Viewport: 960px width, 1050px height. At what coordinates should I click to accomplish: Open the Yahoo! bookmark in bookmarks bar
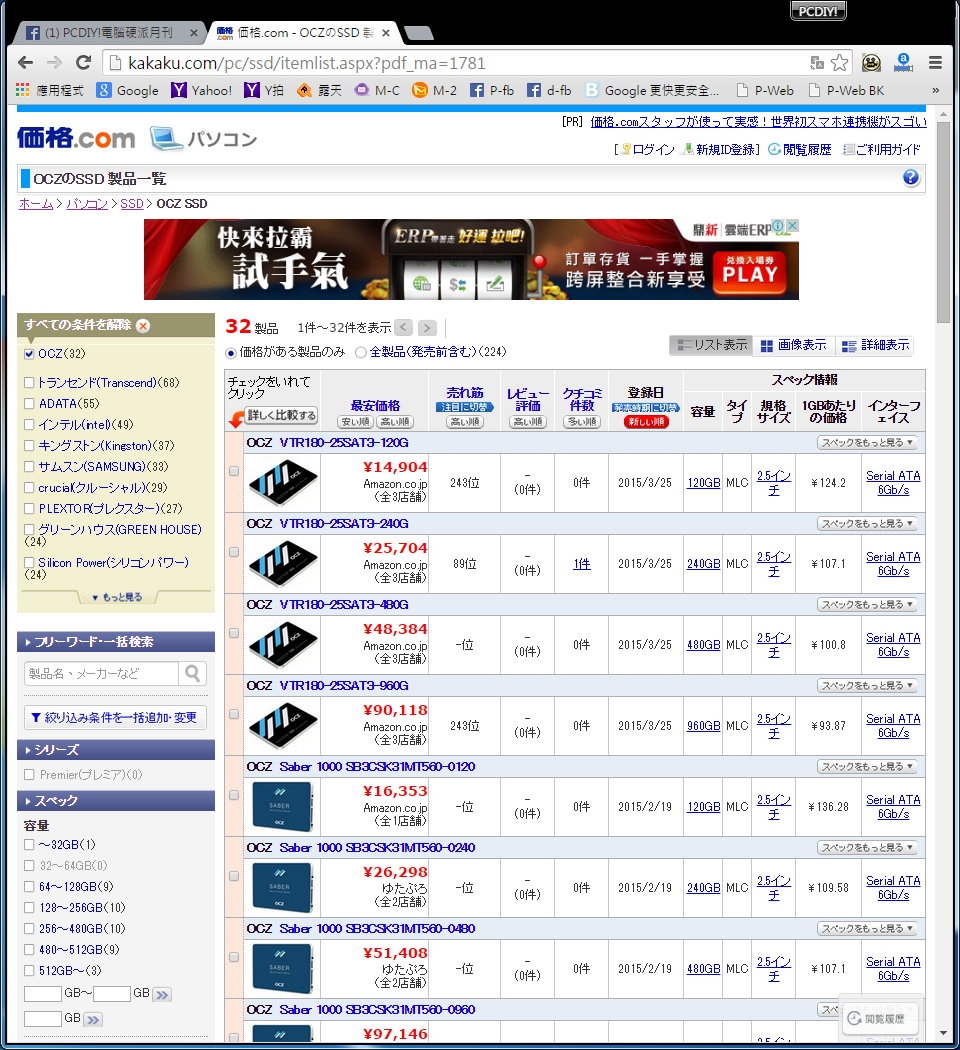(202, 90)
